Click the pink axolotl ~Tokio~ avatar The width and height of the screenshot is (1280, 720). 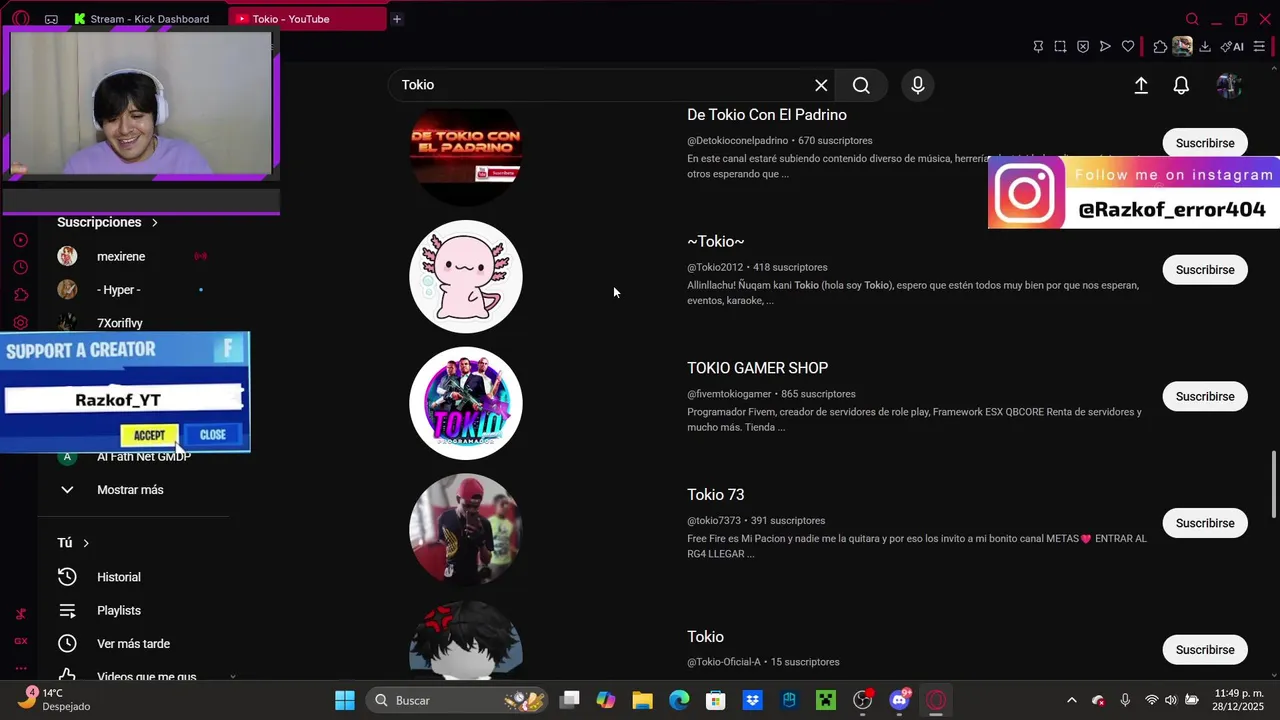point(466,277)
